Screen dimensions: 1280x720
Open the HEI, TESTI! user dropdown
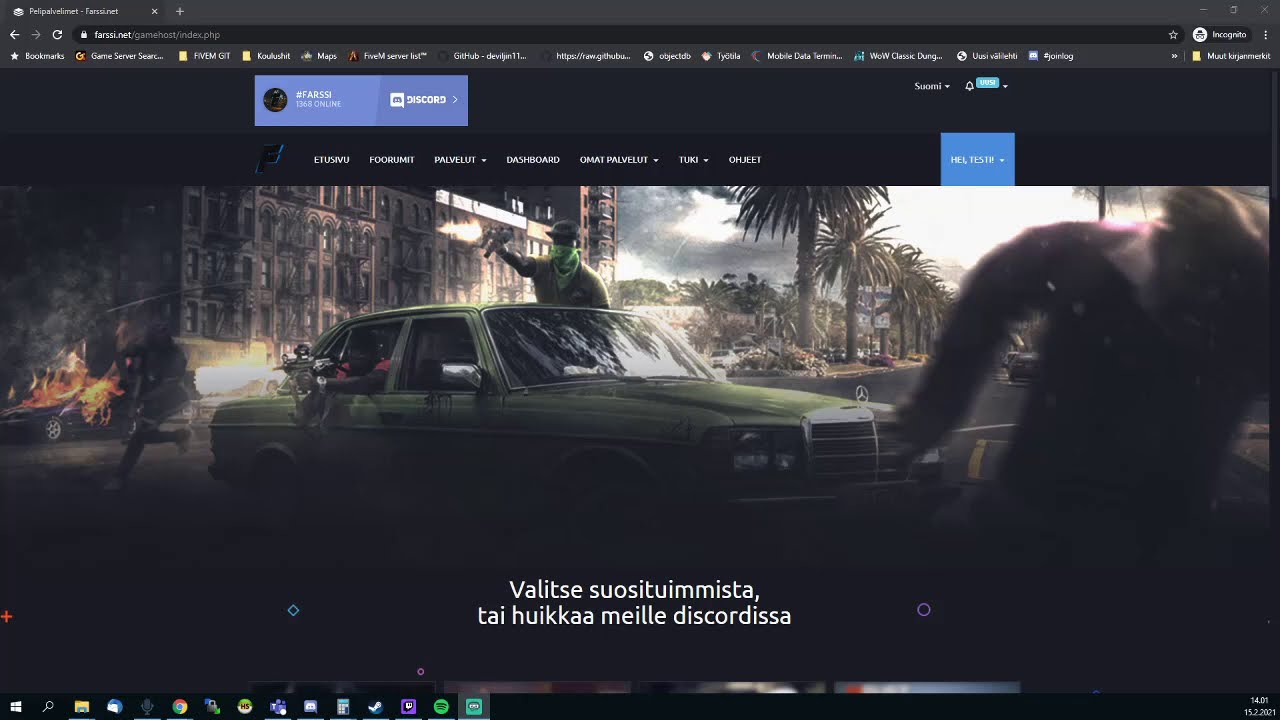point(977,159)
